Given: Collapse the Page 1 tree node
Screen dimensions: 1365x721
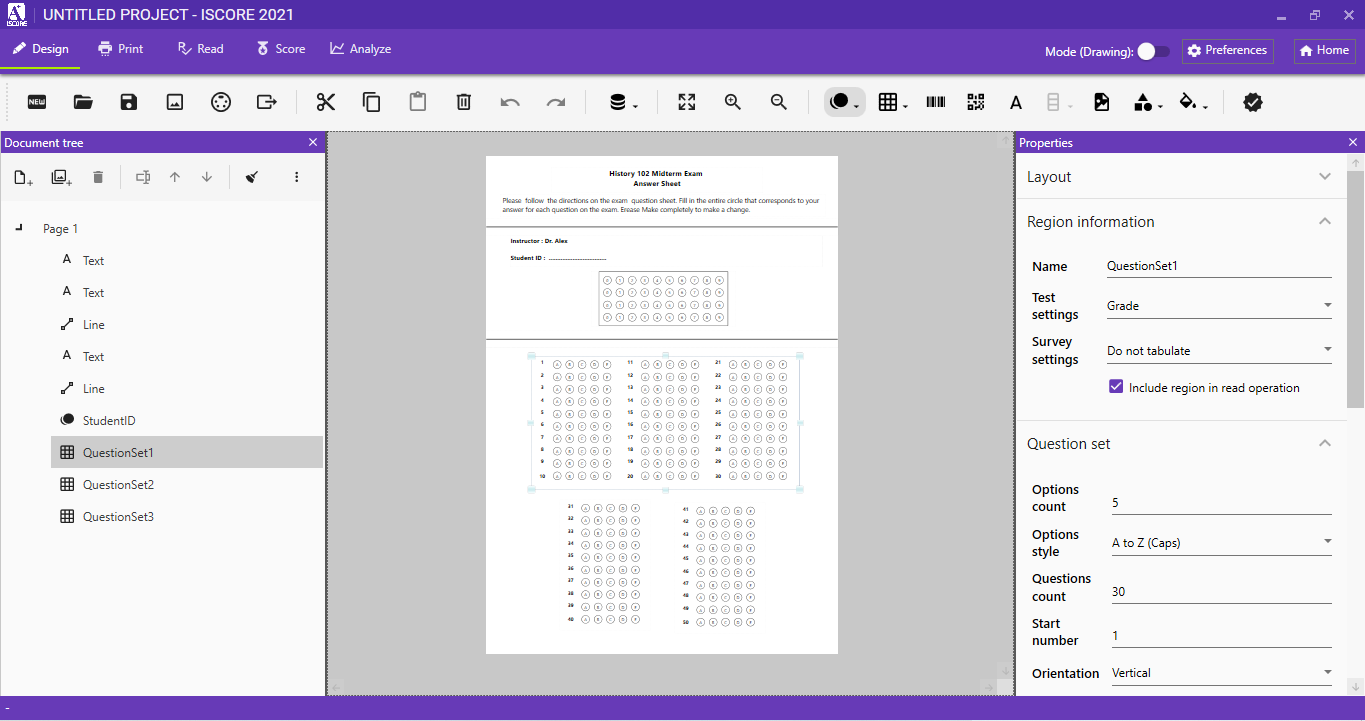Looking at the screenshot, I should 19,229.
